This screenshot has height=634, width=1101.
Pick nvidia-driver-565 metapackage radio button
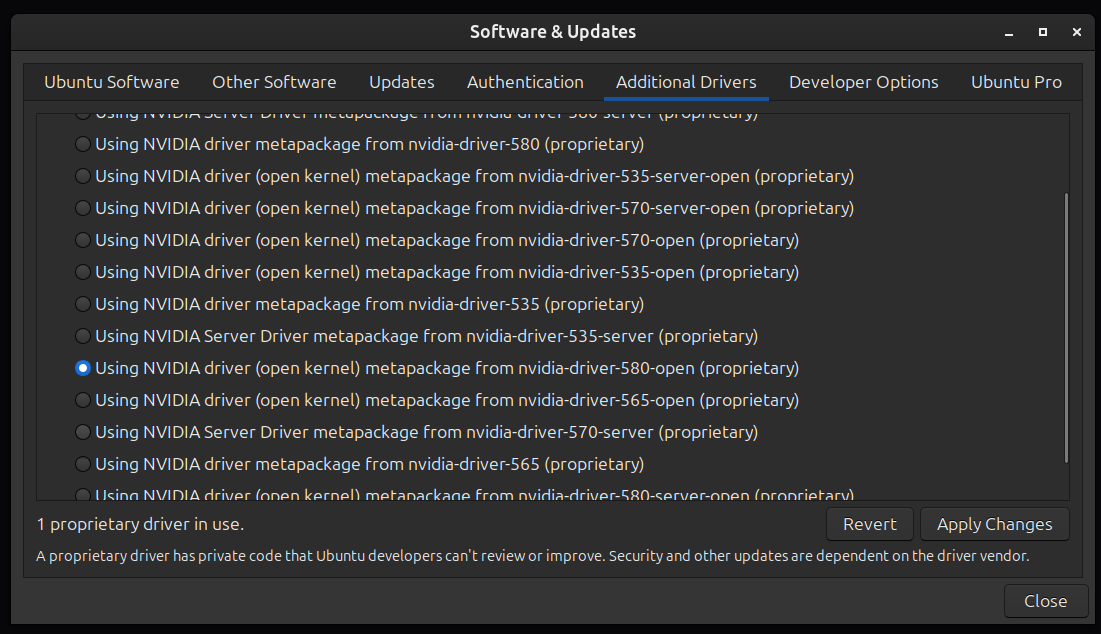pyautogui.click(x=83, y=464)
